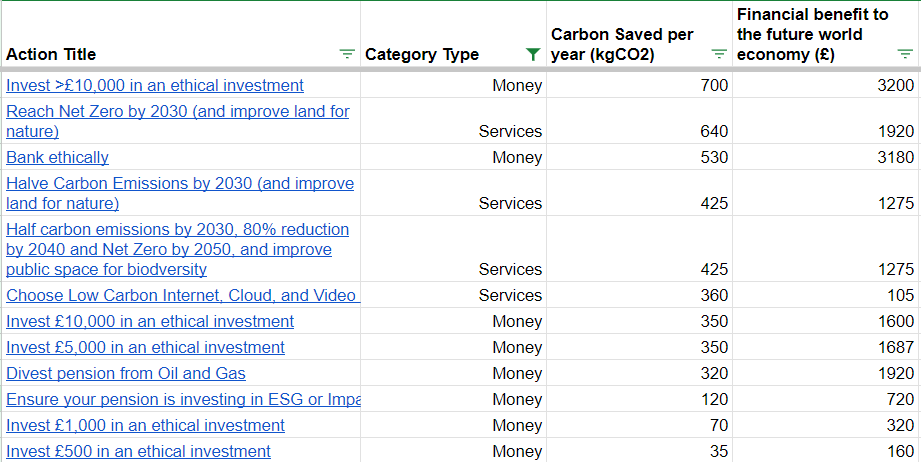
Task: Click 'Divest pension from Oil and Gas' link
Action: (126, 374)
